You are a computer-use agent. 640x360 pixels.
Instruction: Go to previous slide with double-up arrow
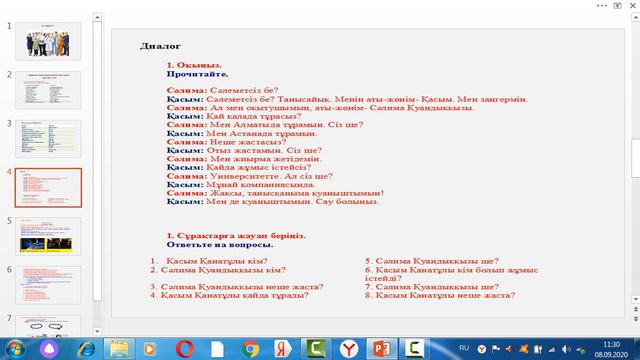[636, 310]
